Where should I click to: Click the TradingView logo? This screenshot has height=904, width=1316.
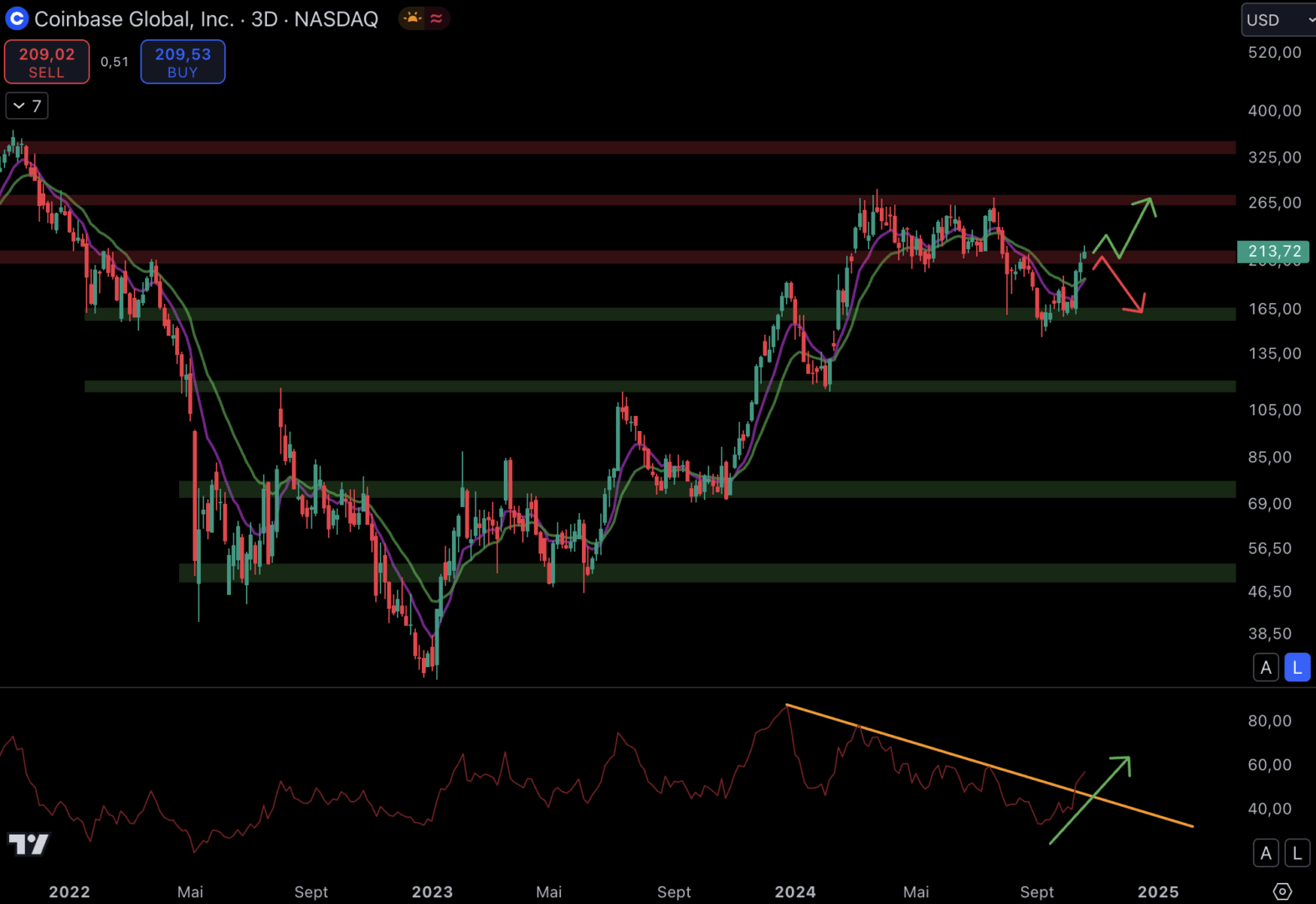28,844
